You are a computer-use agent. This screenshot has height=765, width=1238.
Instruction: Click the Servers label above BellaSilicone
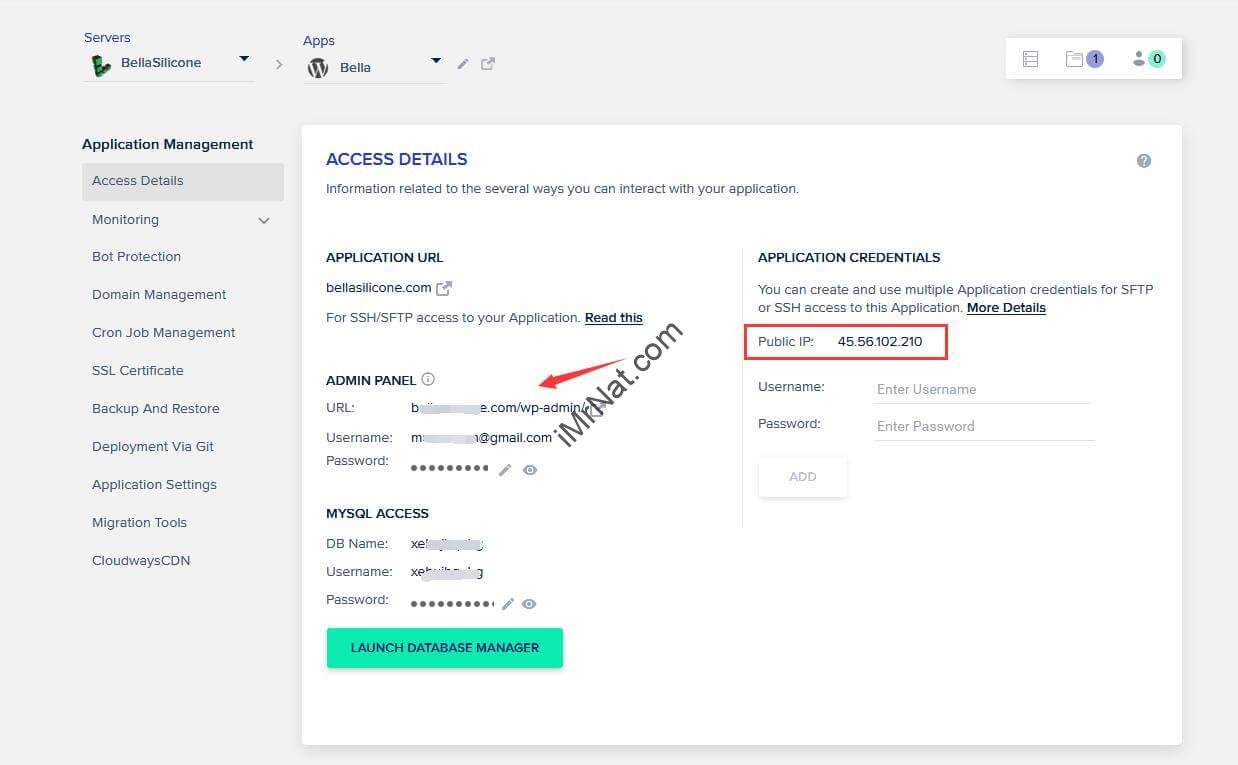tap(107, 38)
